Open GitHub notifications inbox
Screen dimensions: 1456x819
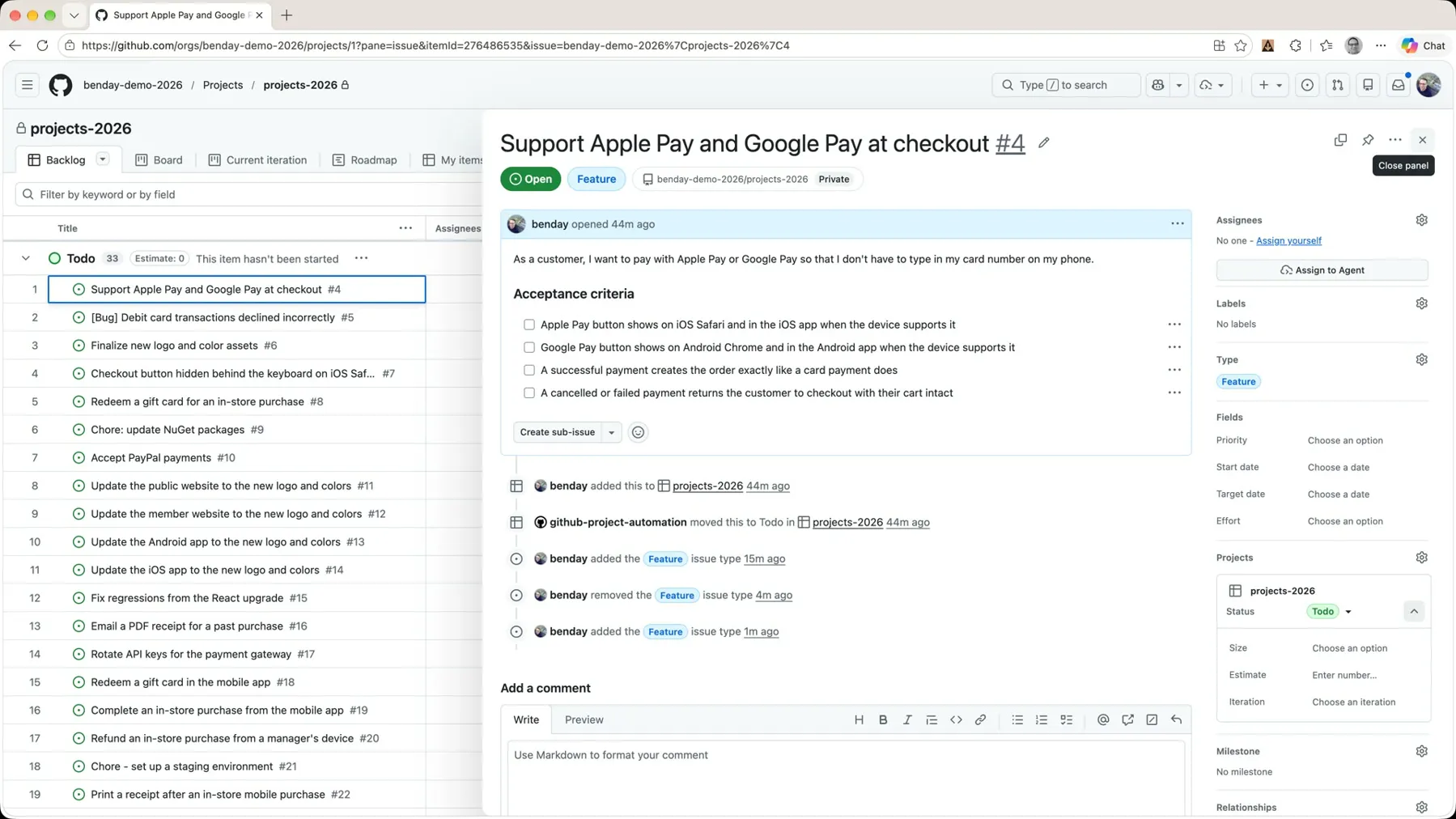coord(1398,85)
